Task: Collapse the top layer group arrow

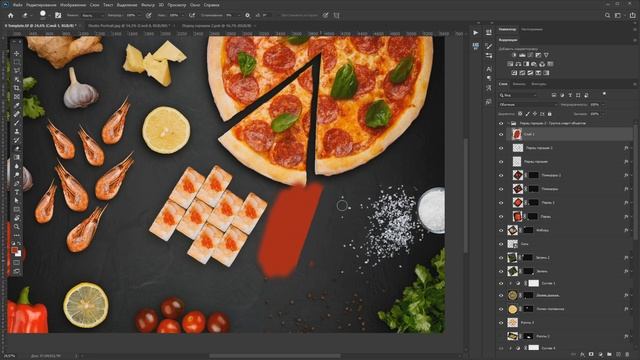Action: (x=508, y=123)
